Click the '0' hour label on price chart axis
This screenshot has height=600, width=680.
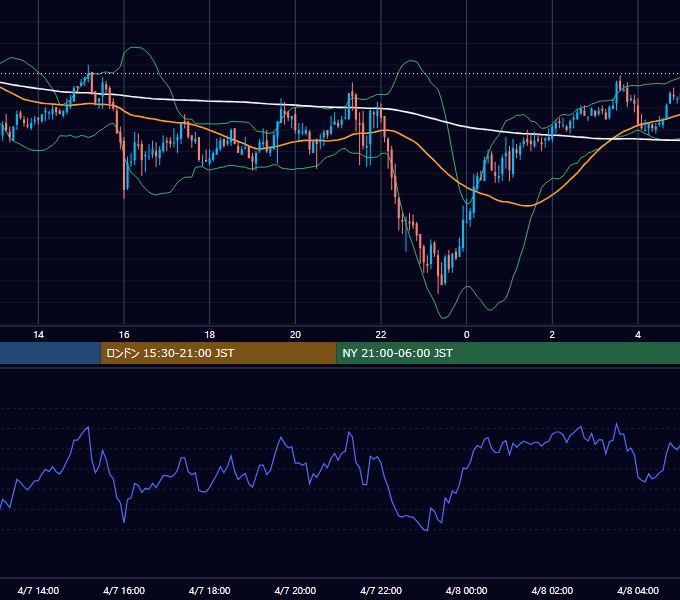(467, 335)
